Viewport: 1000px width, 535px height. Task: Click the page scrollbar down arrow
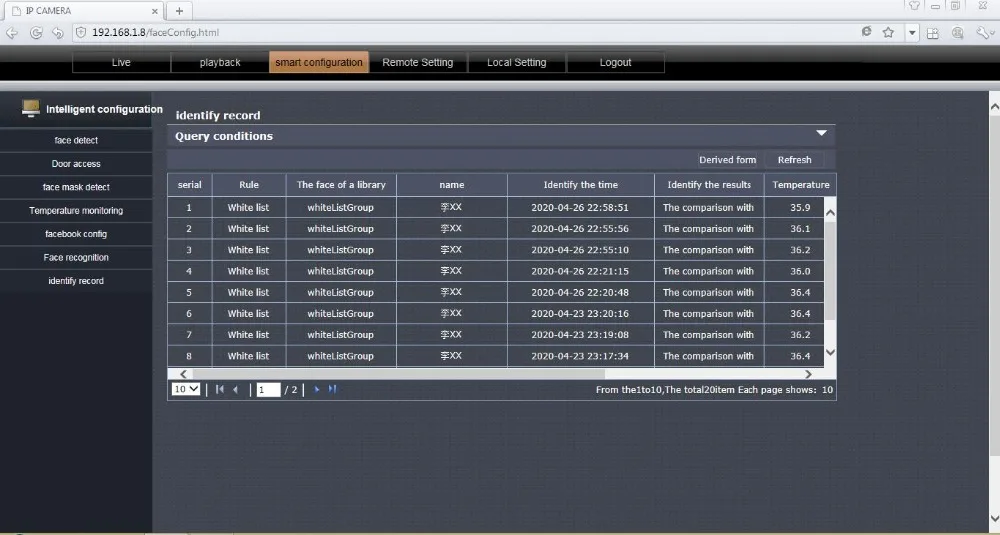coord(994,518)
